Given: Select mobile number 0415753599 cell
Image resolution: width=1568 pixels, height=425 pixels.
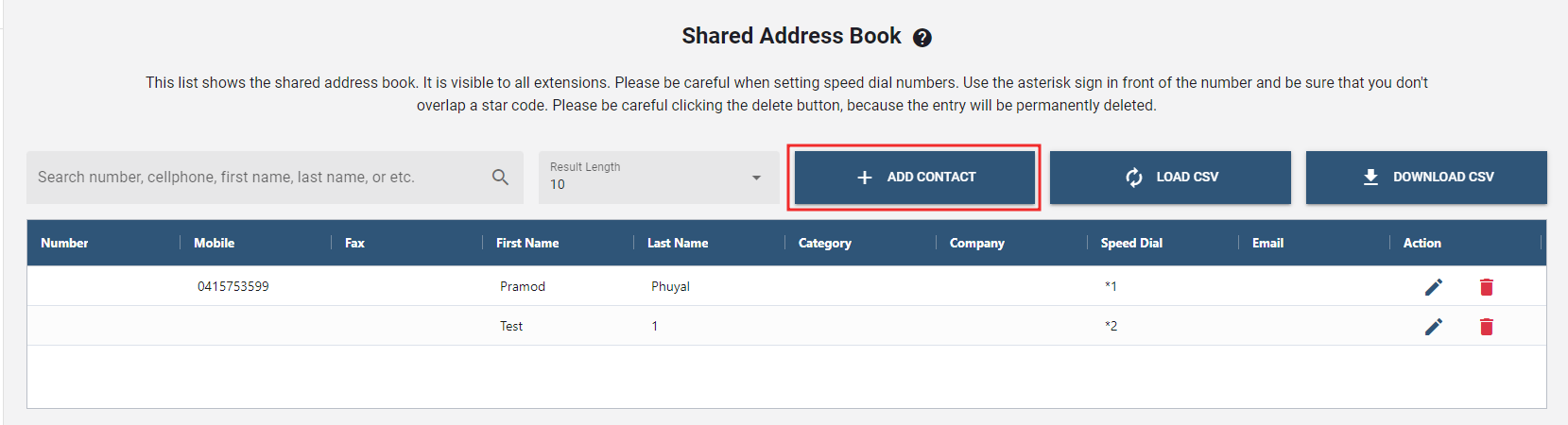Looking at the screenshot, I should click(x=233, y=287).
